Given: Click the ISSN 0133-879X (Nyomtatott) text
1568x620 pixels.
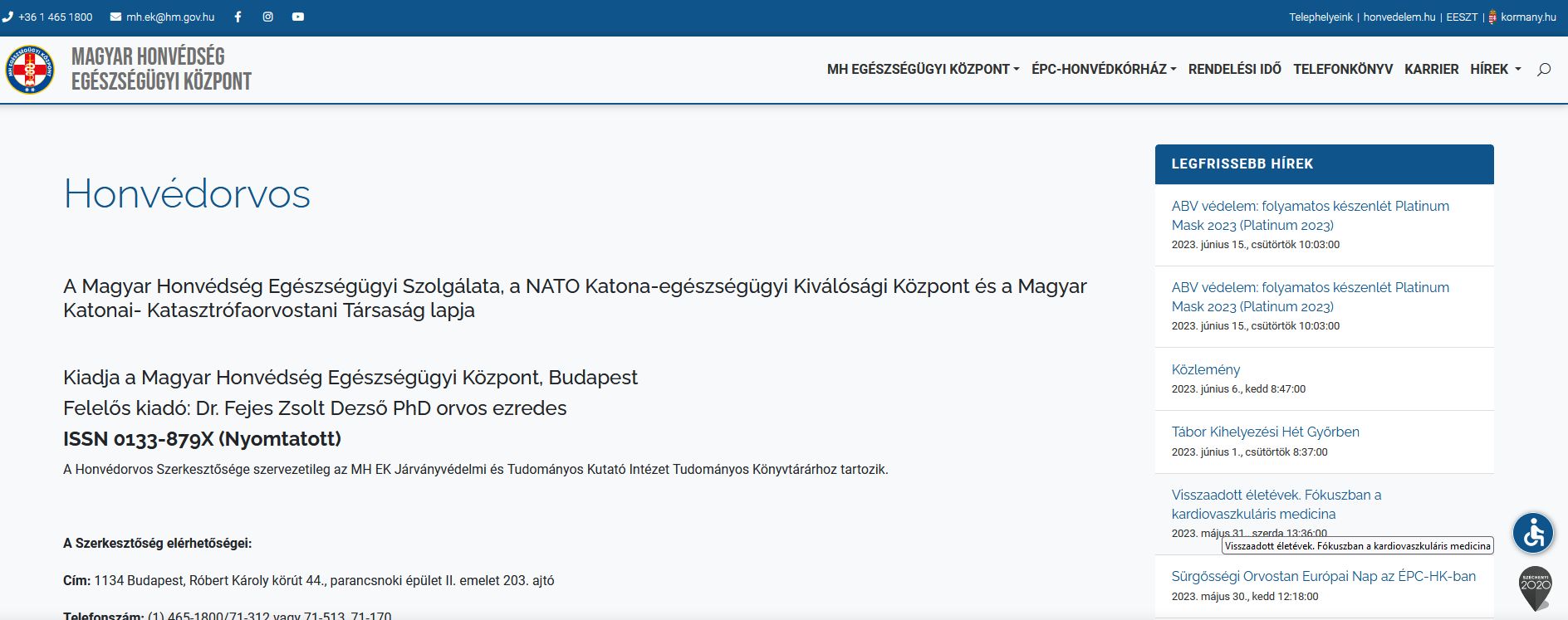Looking at the screenshot, I should click(x=203, y=439).
